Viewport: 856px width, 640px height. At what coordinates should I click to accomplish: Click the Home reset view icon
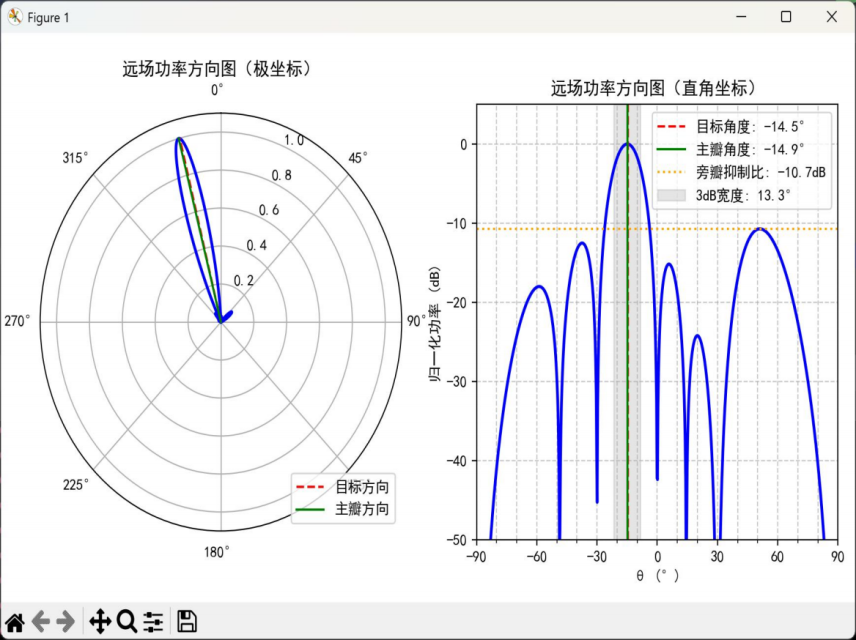(x=15, y=621)
